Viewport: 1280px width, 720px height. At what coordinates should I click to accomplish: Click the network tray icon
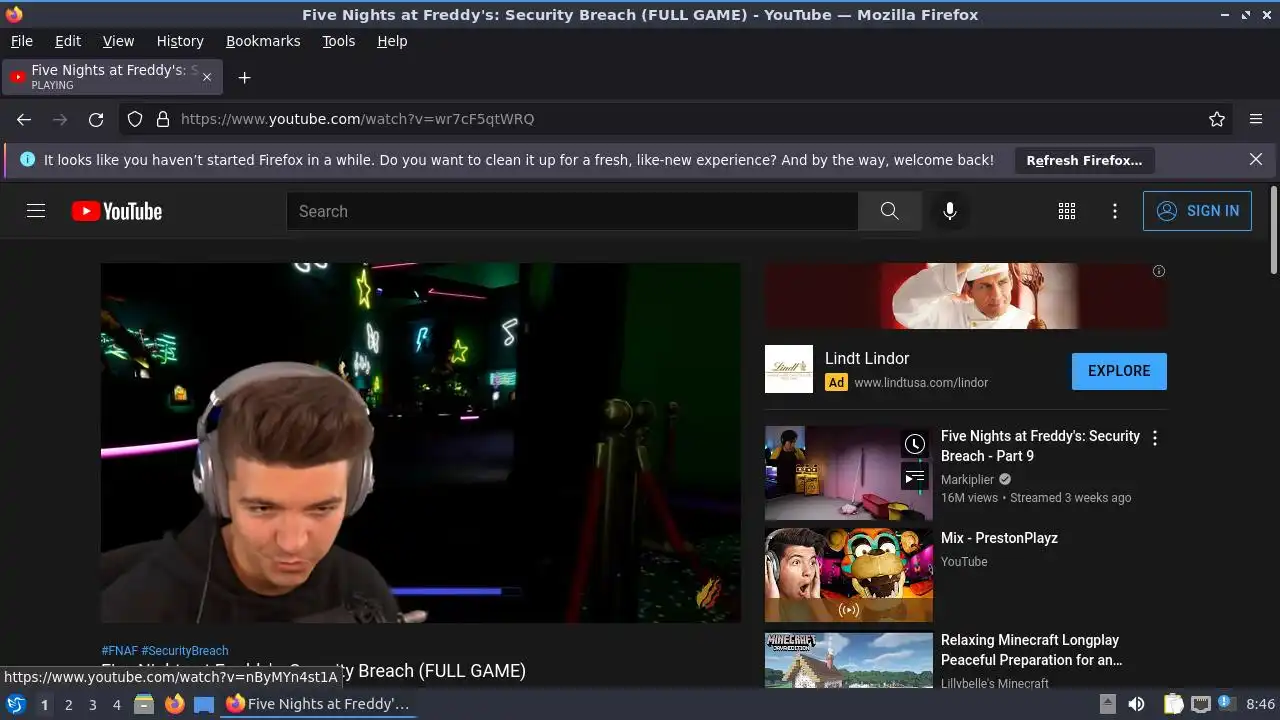click(x=1201, y=704)
